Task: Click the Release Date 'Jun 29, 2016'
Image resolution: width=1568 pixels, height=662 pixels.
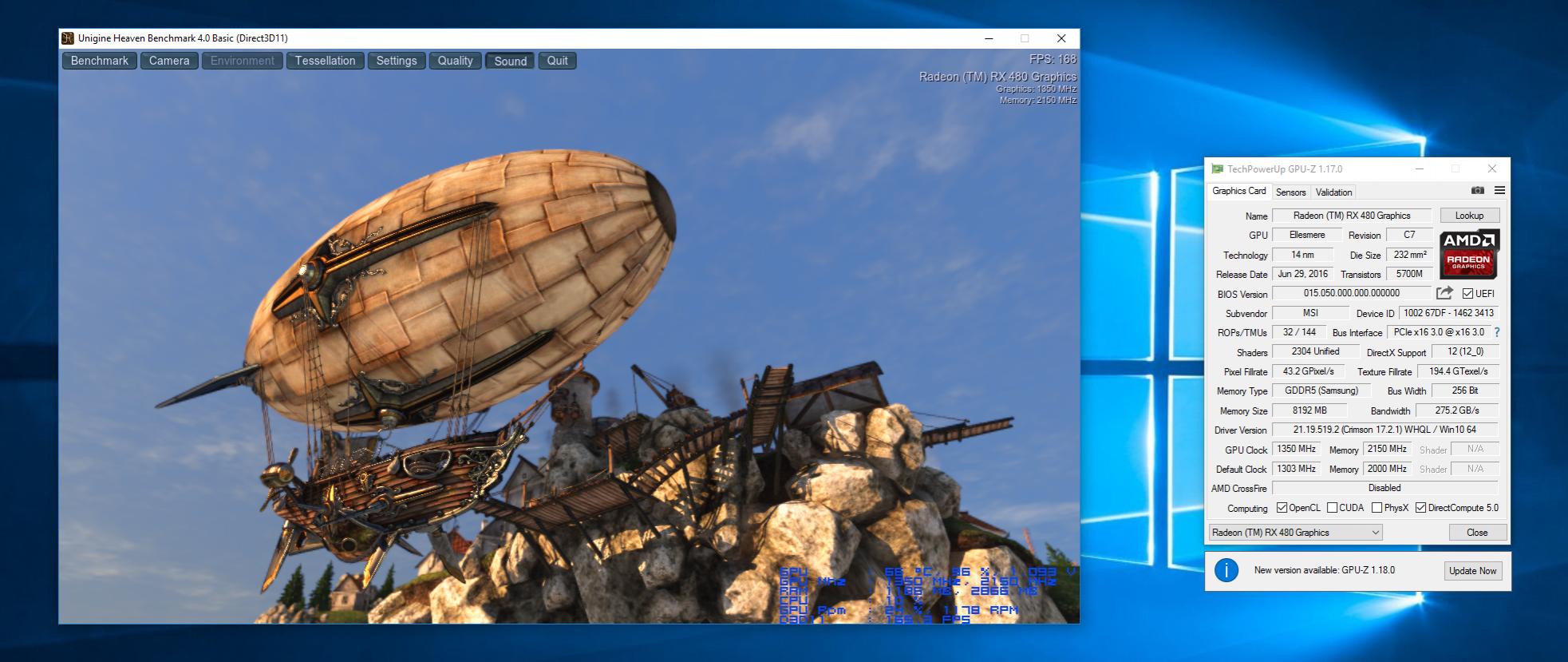Action: click(x=1302, y=274)
